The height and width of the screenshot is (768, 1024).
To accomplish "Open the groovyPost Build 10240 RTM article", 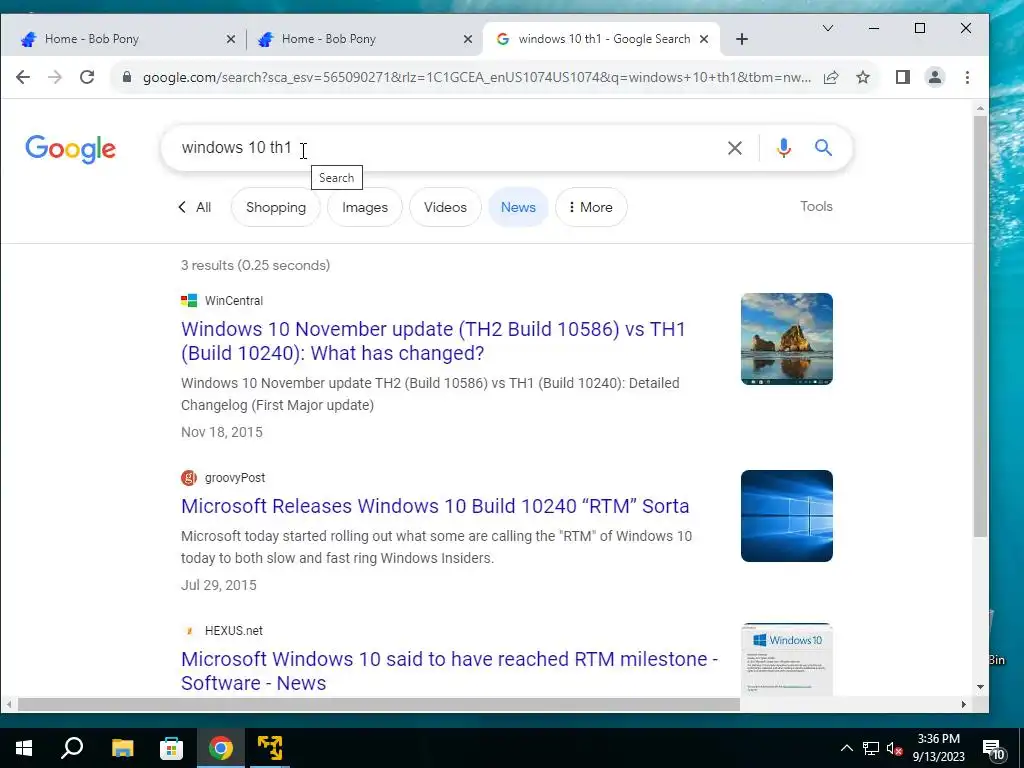I will 435,506.
